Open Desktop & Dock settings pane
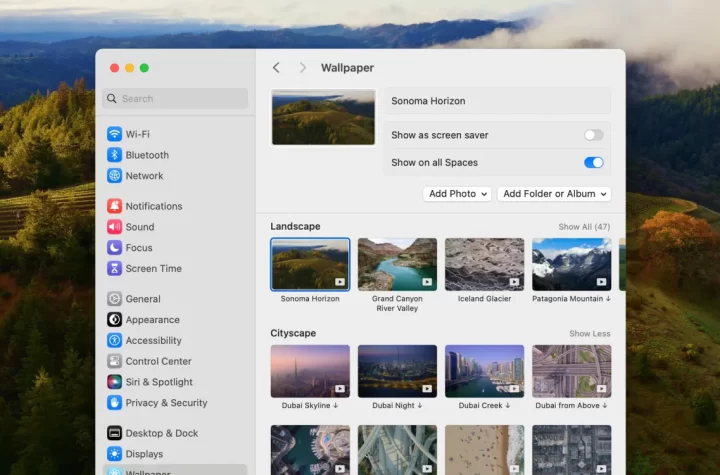The width and height of the screenshot is (720, 475). (x=161, y=433)
